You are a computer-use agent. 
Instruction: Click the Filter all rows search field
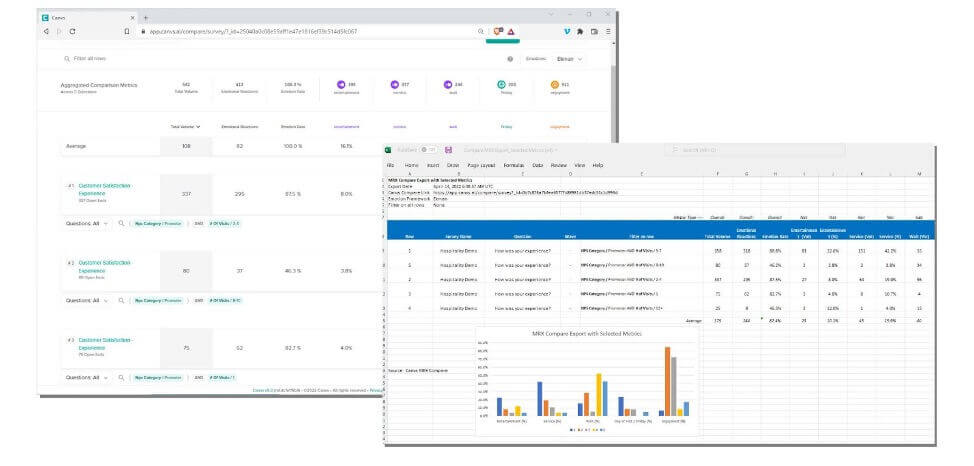90,58
